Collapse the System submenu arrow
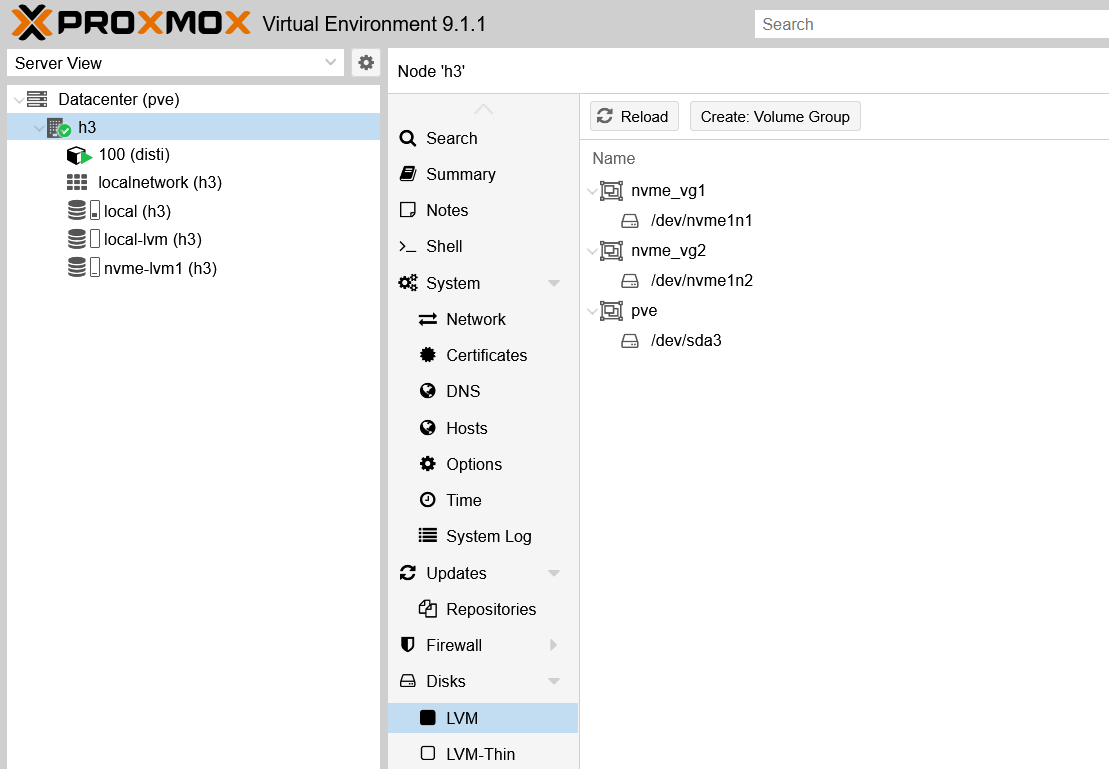Viewport: 1109px width, 769px height. click(x=554, y=283)
